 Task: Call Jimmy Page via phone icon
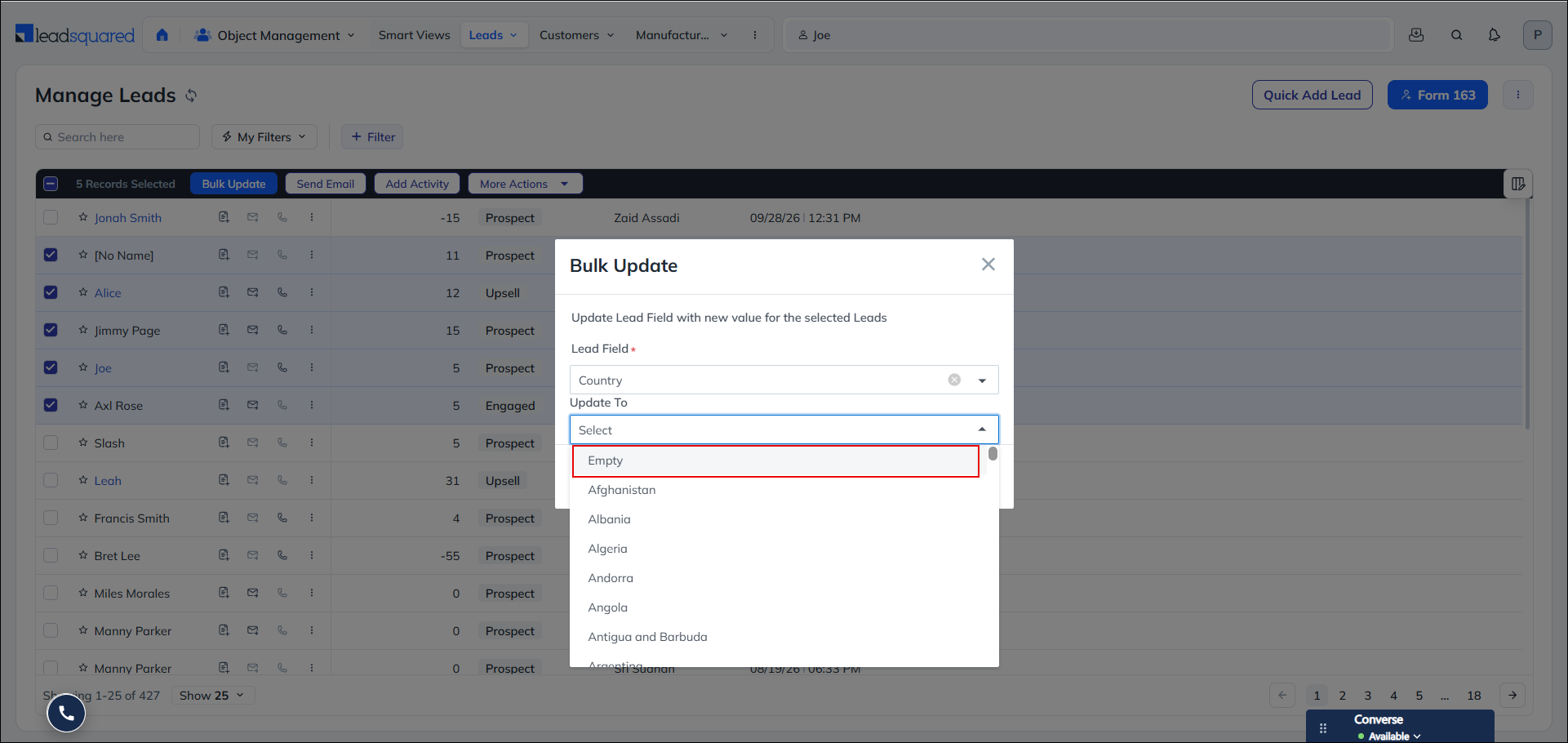[282, 330]
